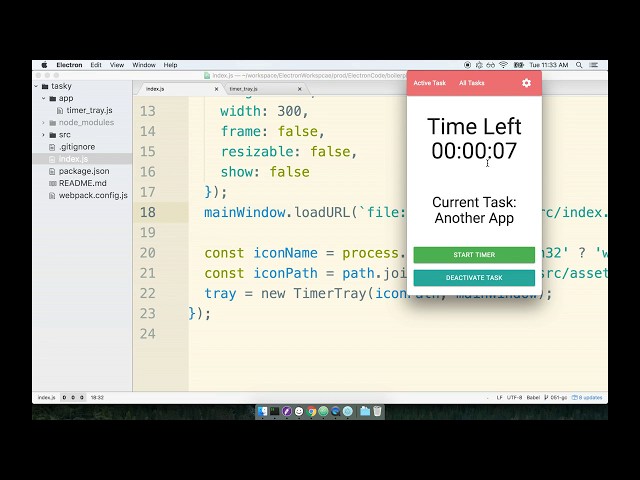
Task: Click the iconName variable on line 20
Action: 285,253
